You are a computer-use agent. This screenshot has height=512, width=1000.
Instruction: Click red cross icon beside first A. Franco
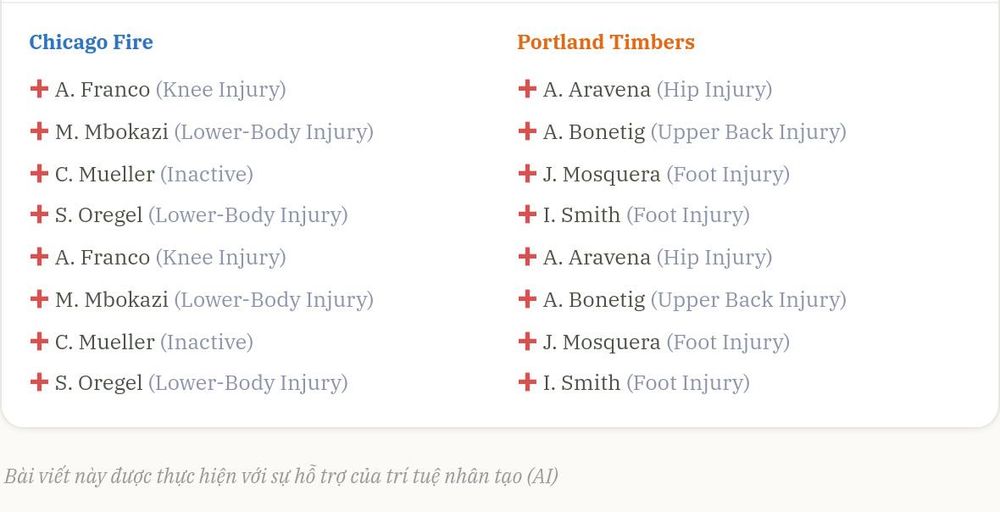pos(39,89)
